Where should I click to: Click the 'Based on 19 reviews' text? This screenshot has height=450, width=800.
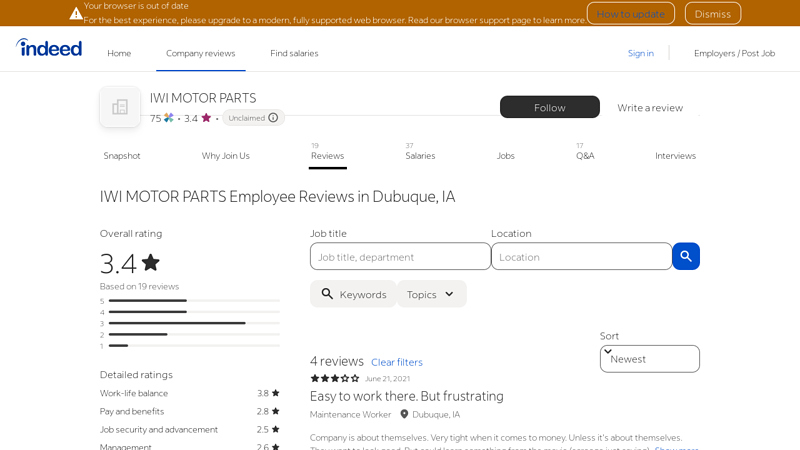tap(139, 286)
